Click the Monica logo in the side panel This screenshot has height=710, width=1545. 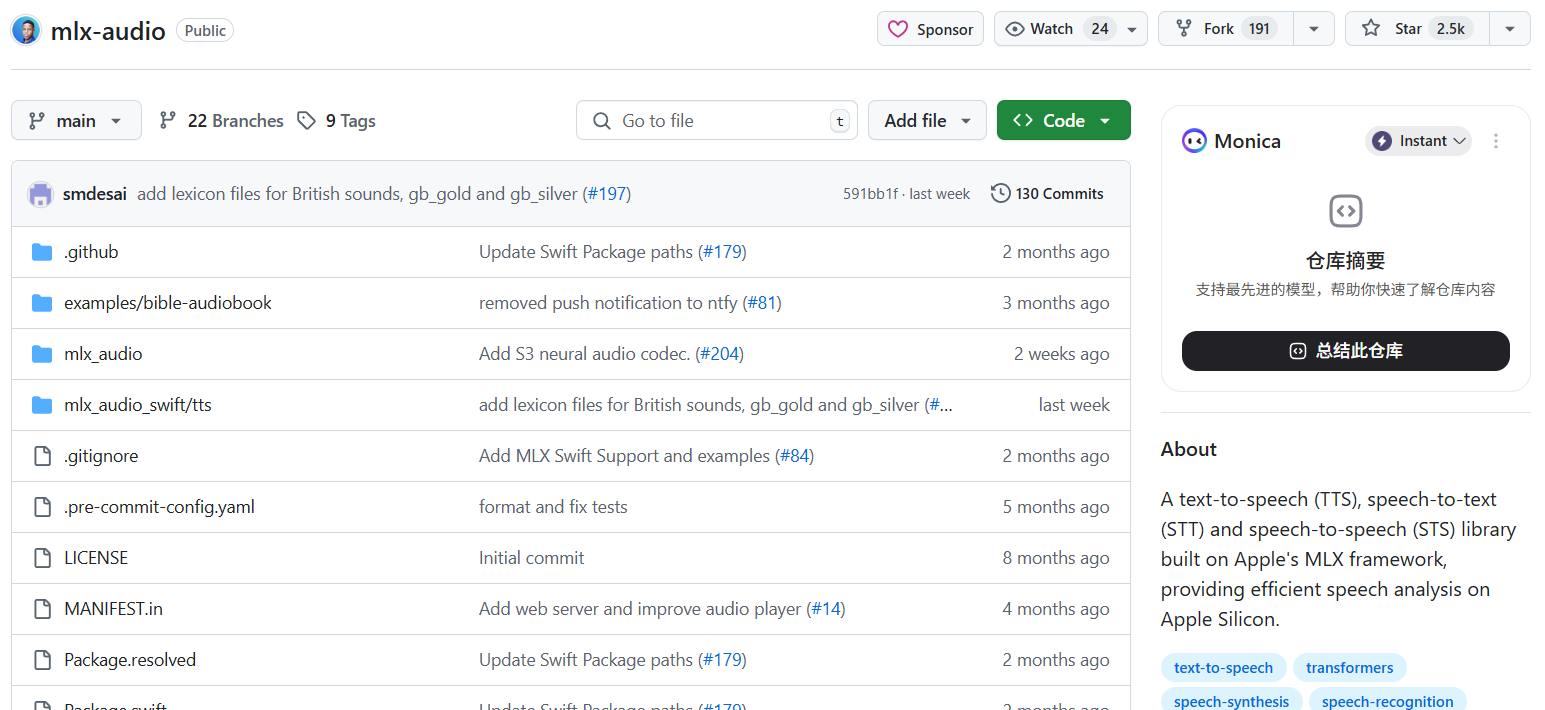[x=1194, y=141]
